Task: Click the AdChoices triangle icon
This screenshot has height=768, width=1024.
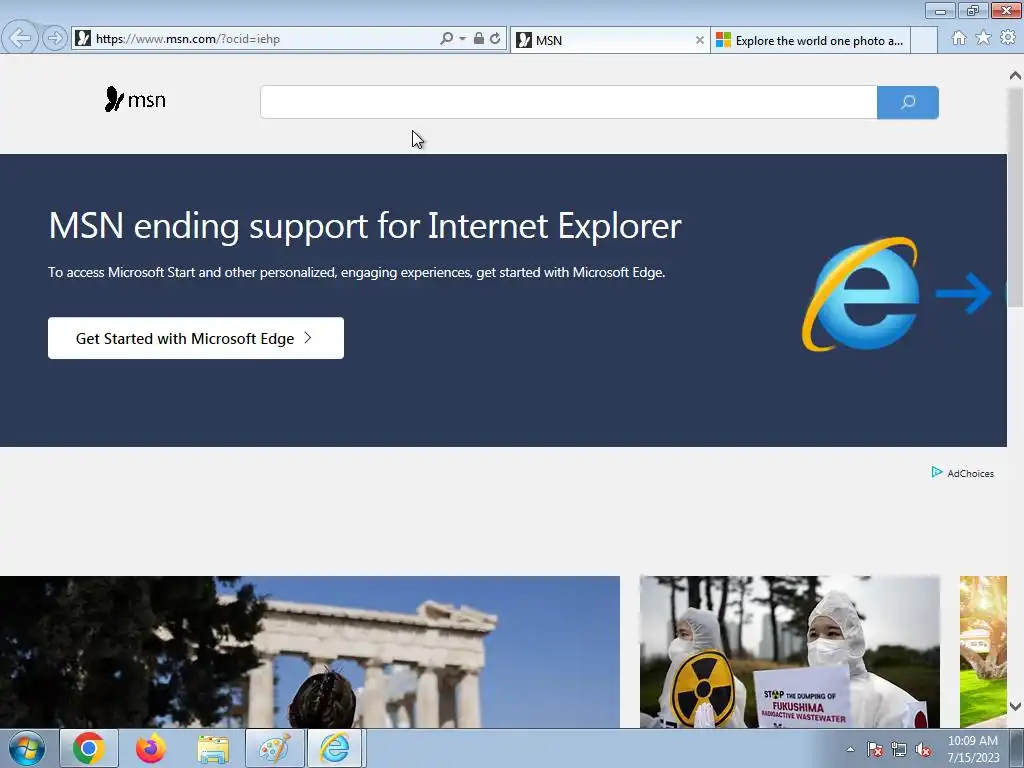Action: [936, 472]
